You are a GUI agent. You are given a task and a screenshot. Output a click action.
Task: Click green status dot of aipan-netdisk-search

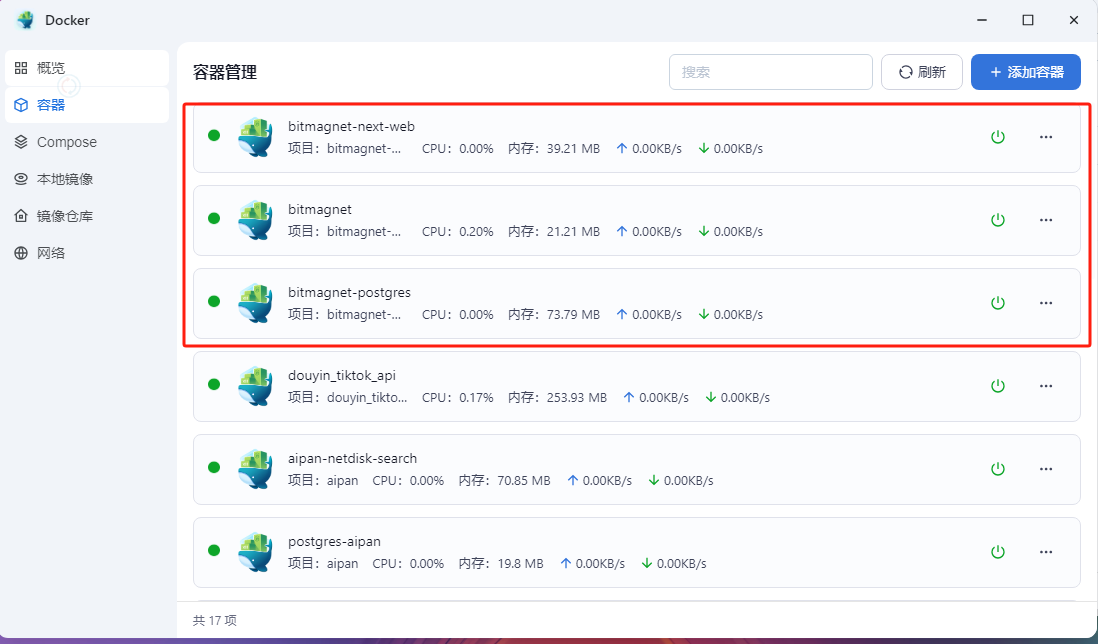[214, 467]
